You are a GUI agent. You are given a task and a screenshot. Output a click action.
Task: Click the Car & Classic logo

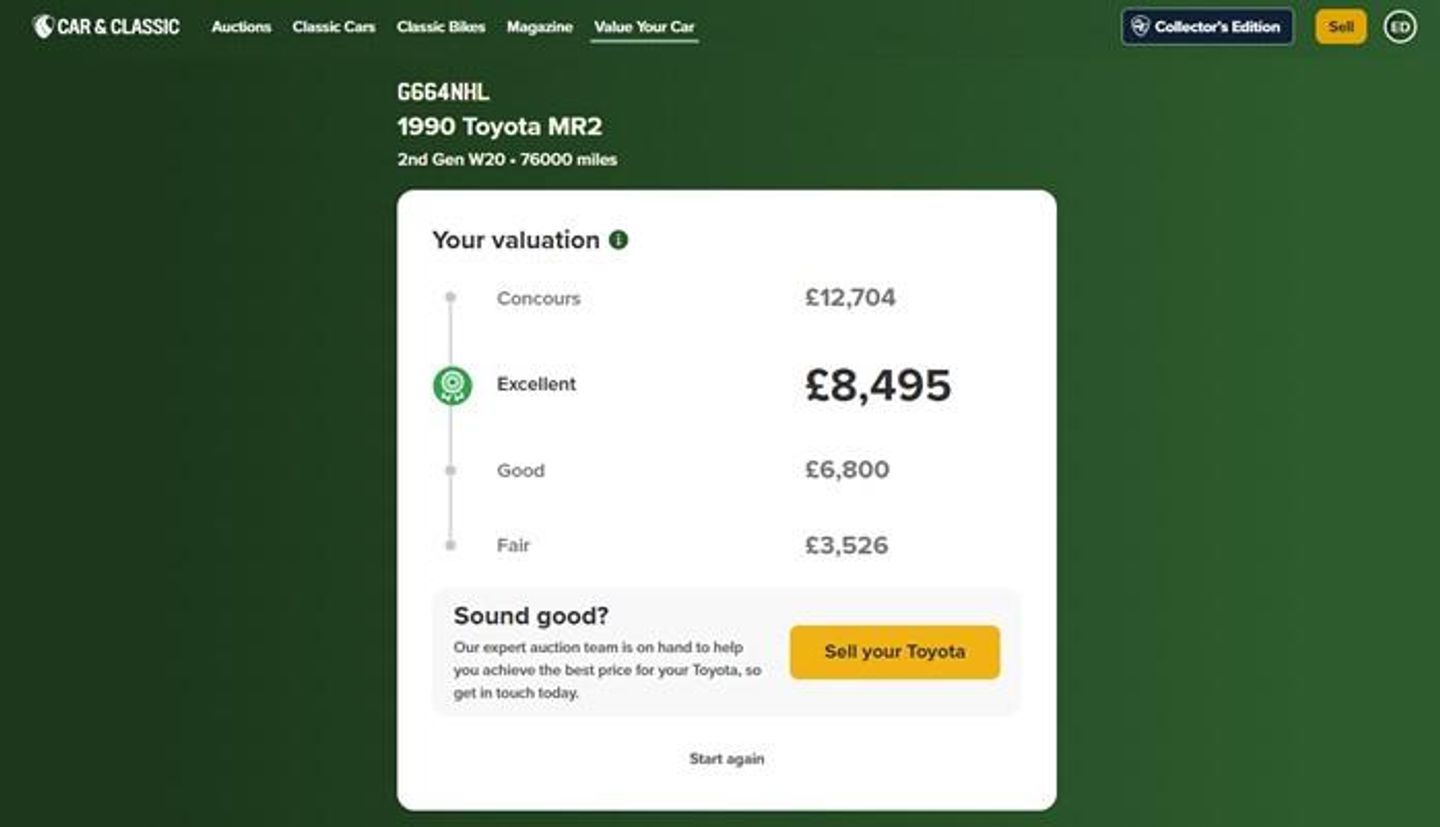106,27
